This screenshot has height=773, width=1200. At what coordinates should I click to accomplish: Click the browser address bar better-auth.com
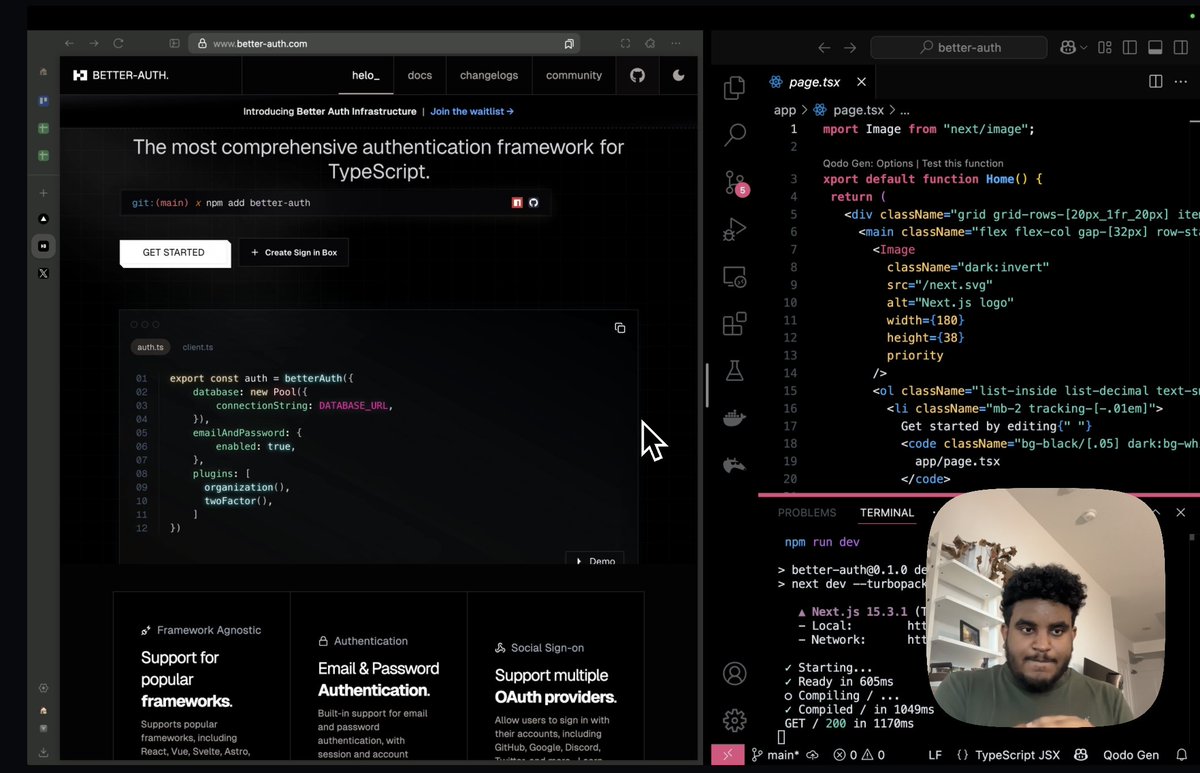(385, 44)
